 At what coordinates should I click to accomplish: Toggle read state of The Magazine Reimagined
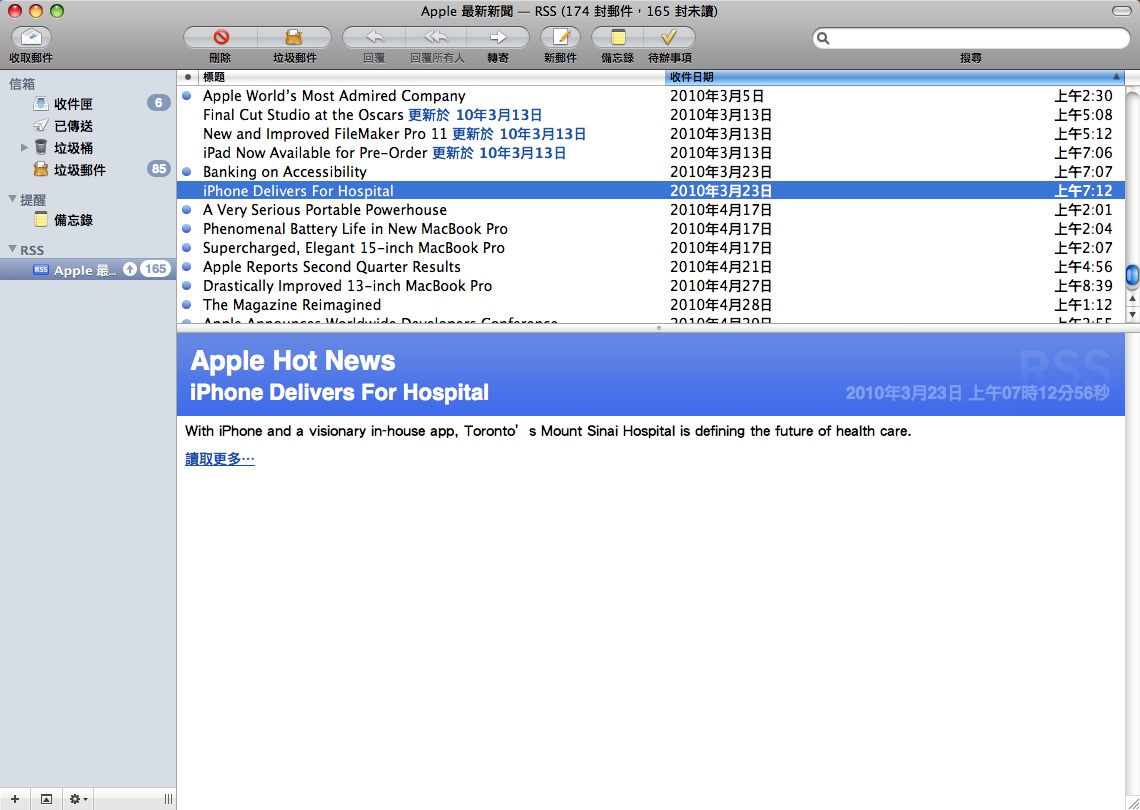point(186,305)
